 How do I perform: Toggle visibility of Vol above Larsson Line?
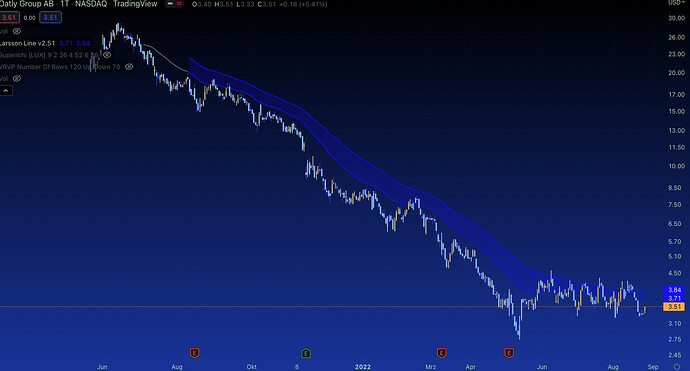(x=17, y=31)
